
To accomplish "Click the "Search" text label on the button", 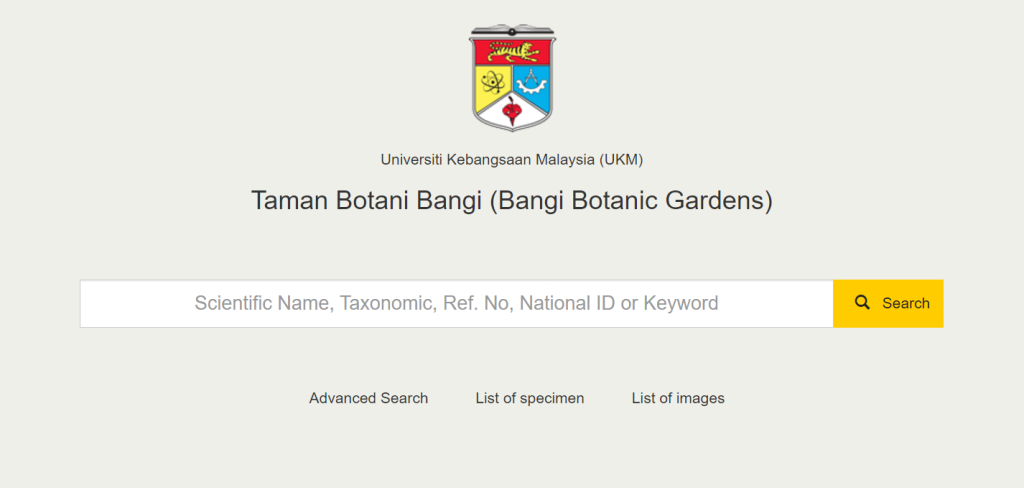I will [906, 303].
